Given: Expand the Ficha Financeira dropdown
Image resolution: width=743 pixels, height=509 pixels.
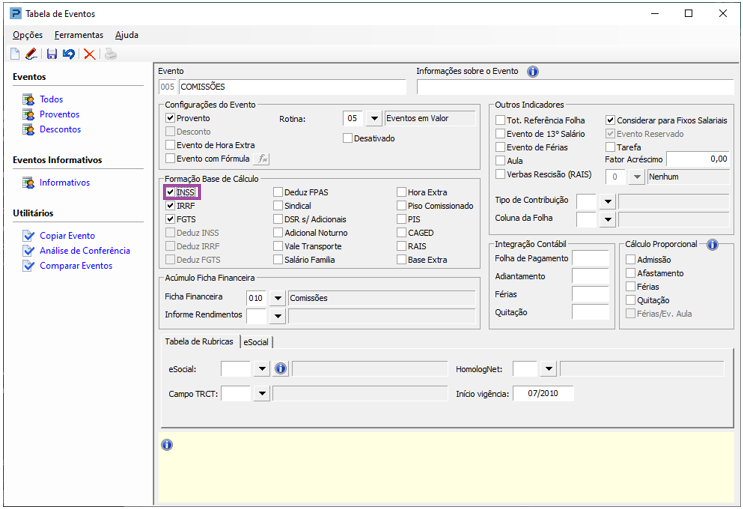Looking at the screenshot, I should coord(277,298).
